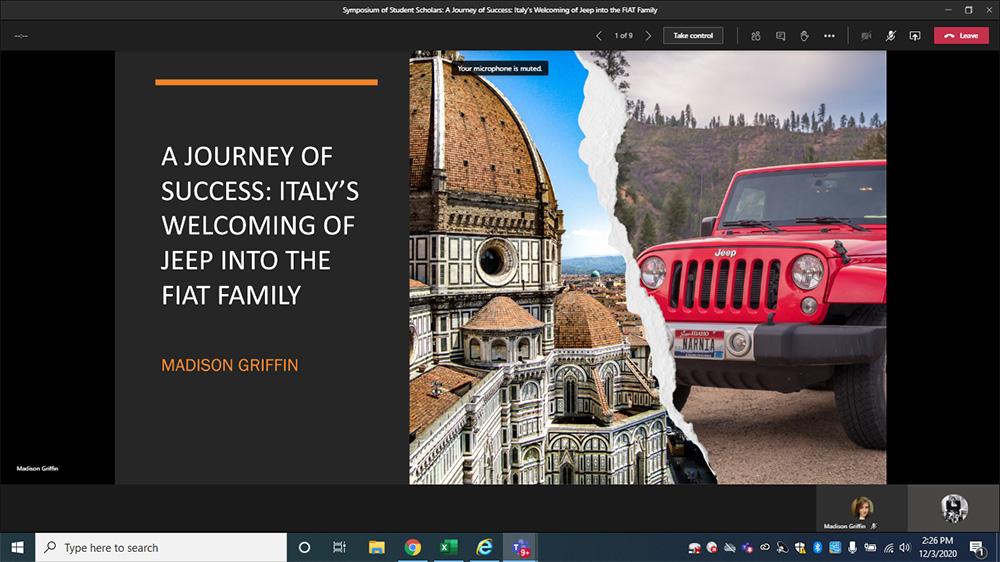Open Google Chrome from the taskbar
The height and width of the screenshot is (562, 1000).
pos(412,547)
